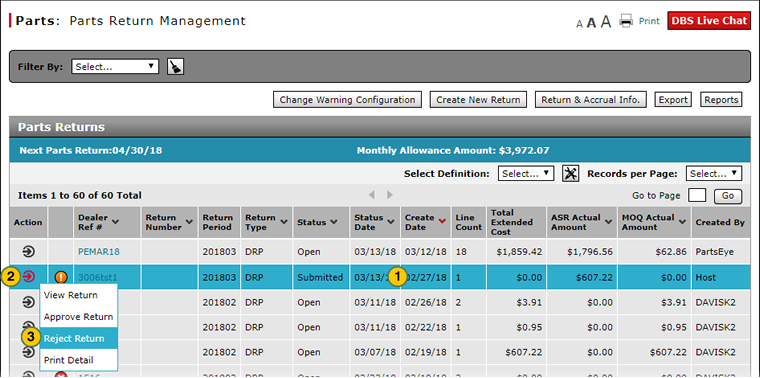Open DBS Live Chat
Screen dimensions: 760x378
709,21
